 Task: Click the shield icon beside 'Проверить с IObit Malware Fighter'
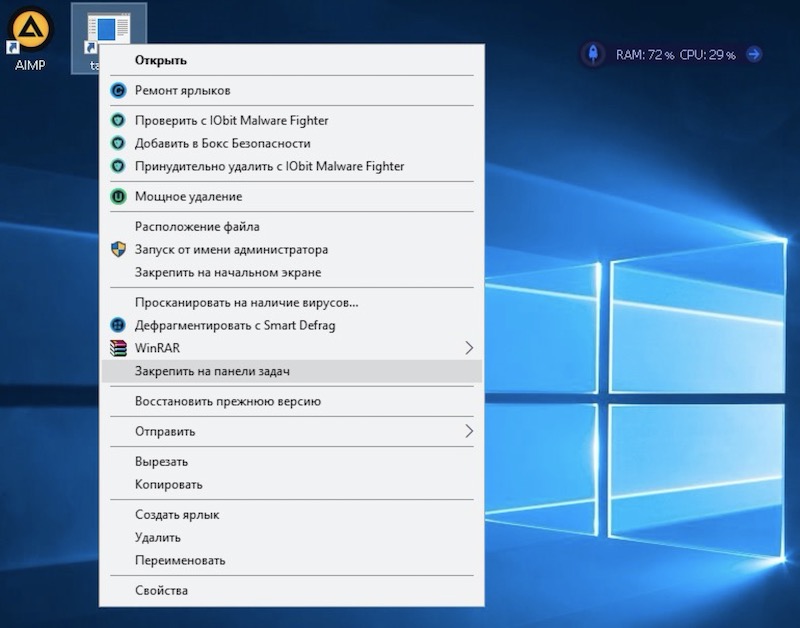point(118,120)
